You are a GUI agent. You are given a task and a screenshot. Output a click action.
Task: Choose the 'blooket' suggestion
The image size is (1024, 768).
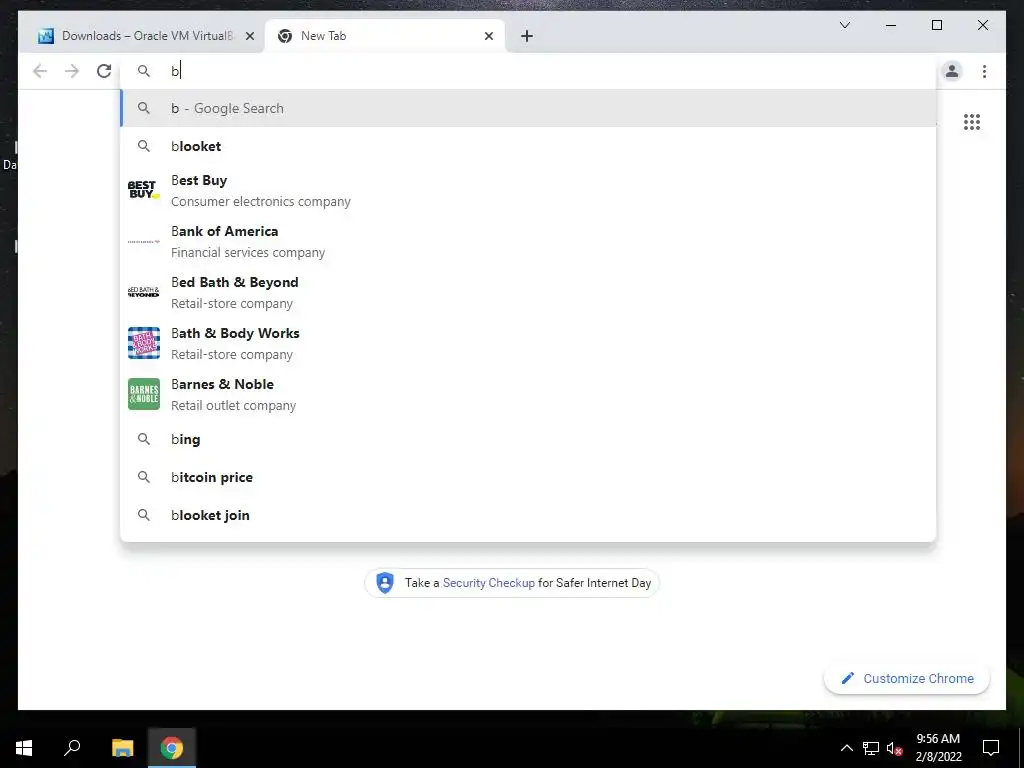click(528, 146)
